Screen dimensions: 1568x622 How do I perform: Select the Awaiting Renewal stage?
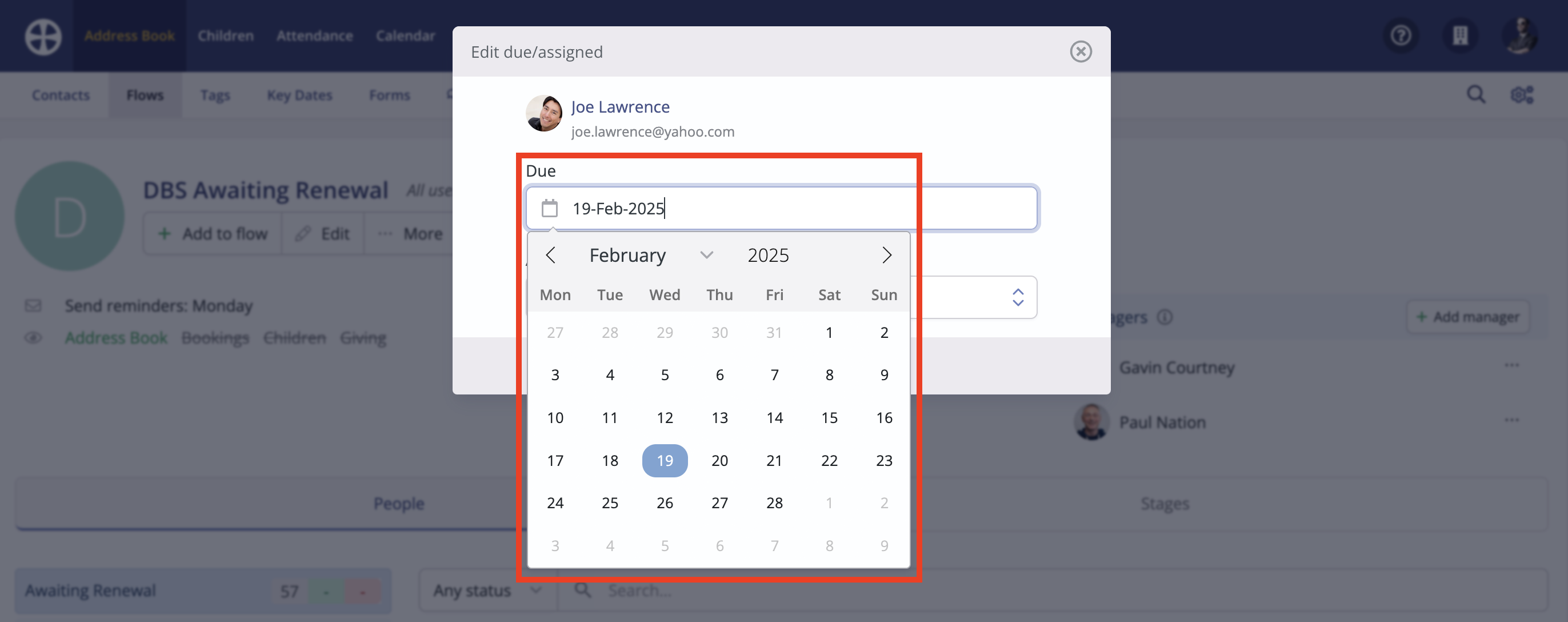point(203,591)
